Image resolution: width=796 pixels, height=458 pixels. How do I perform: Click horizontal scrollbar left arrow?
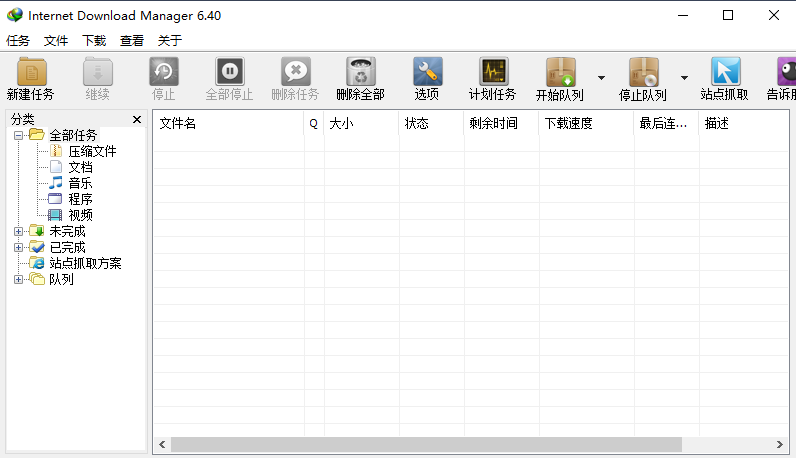[x=162, y=445]
